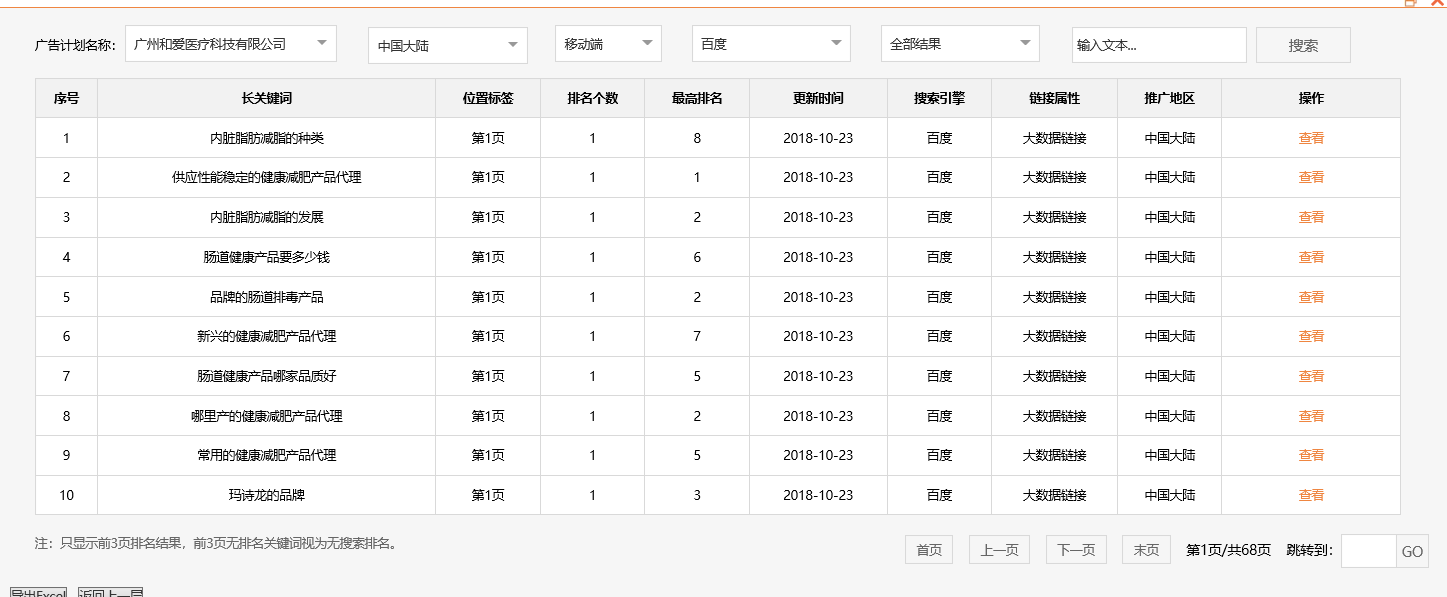Go to 首页 first page
This screenshot has height=597, width=1447.
(928, 549)
